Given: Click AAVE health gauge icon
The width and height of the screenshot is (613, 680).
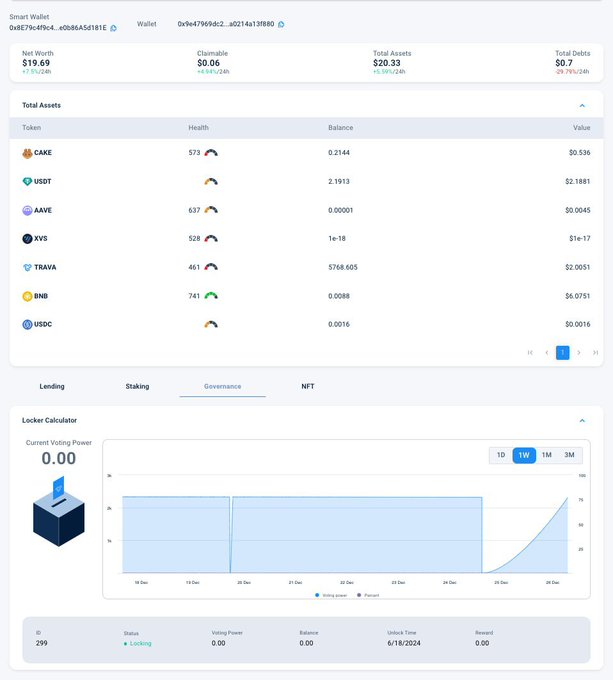Looking at the screenshot, I should [x=211, y=210].
